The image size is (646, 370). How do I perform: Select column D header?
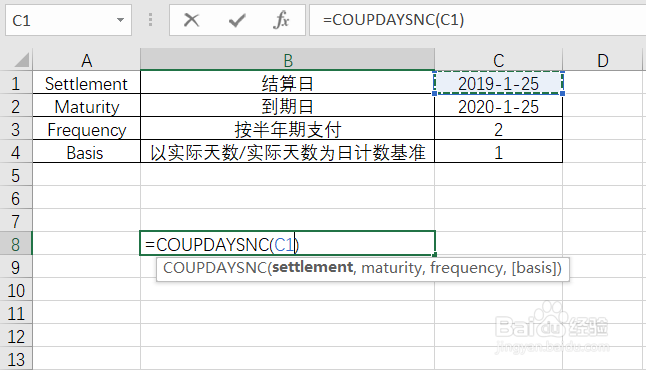603,61
